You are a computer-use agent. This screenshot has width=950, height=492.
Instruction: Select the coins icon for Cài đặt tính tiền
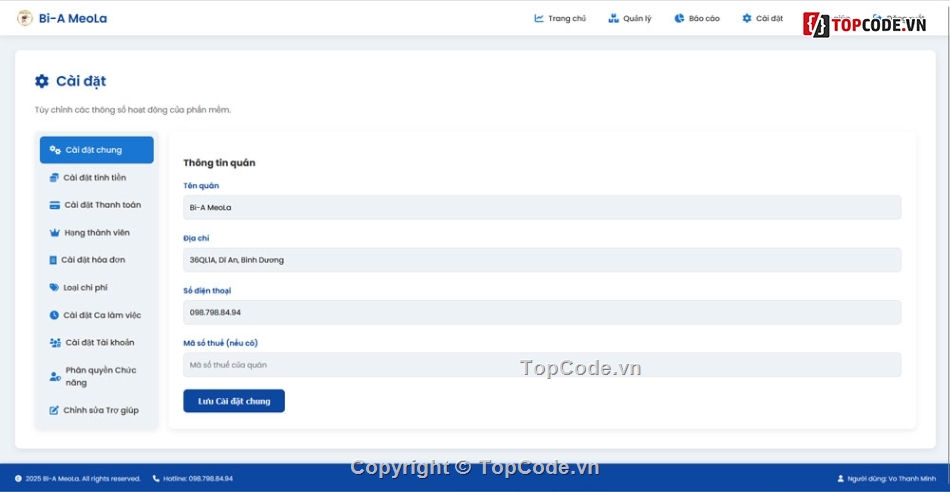click(x=54, y=178)
